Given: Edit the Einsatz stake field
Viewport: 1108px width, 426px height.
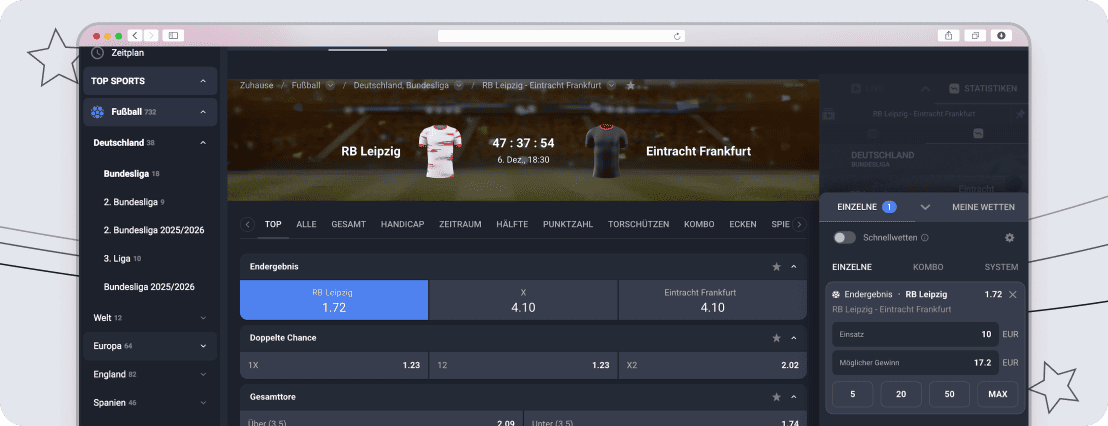Looking at the screenshot, I should coord(915,334).
